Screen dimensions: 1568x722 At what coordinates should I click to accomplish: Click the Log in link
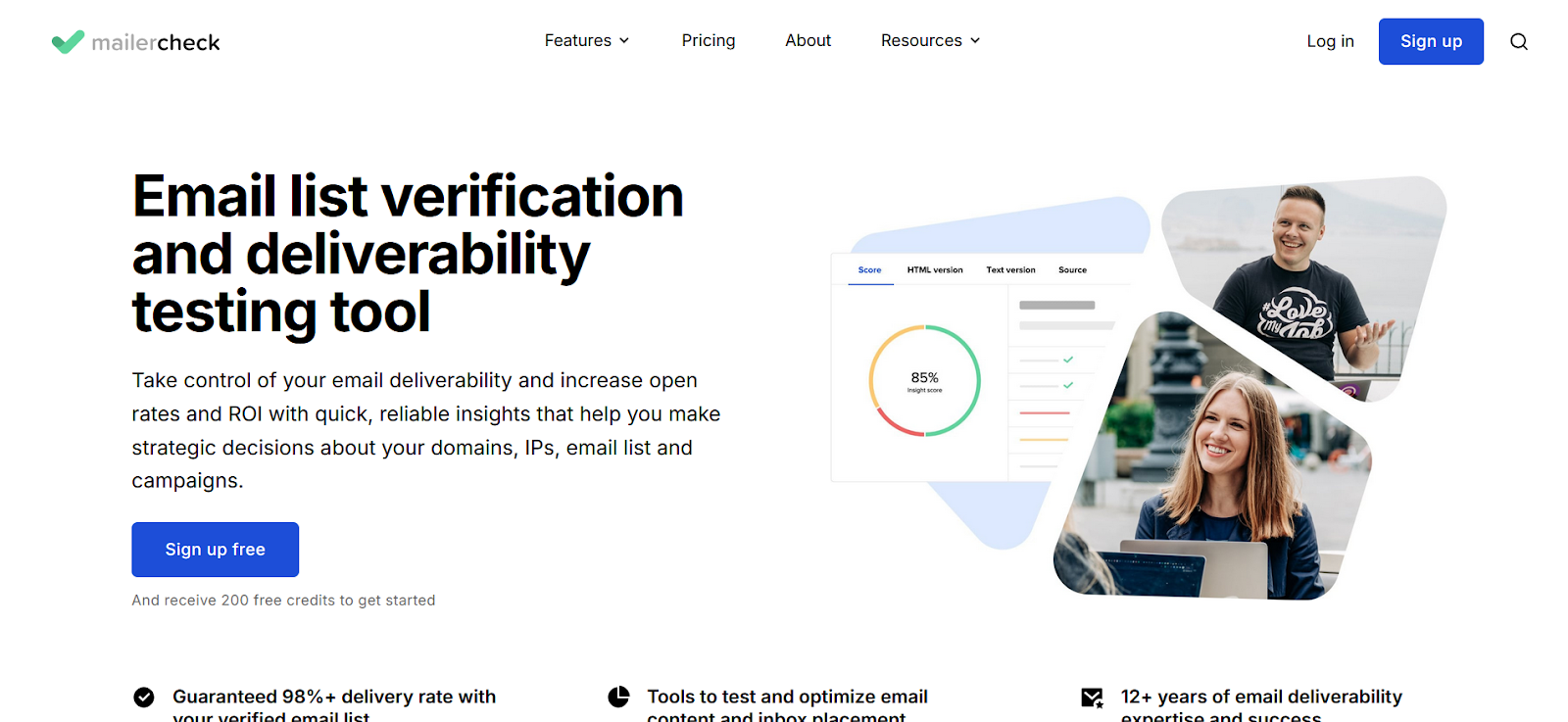[x=1330, y=41]
